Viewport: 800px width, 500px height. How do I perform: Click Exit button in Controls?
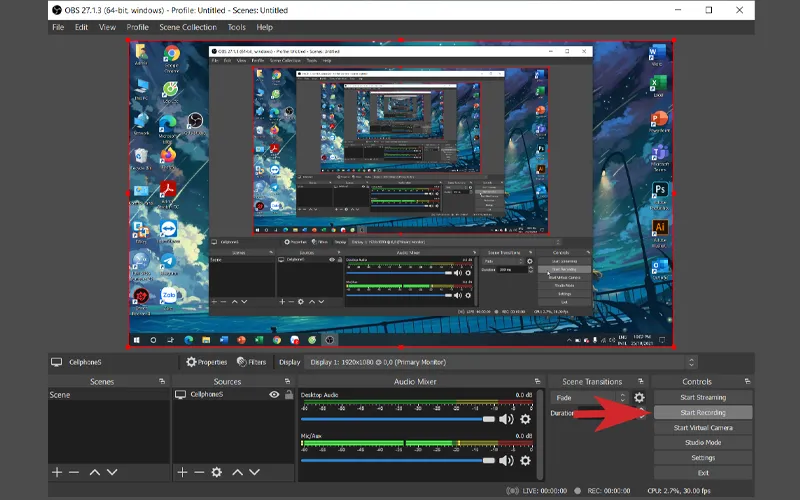point(703,473)
